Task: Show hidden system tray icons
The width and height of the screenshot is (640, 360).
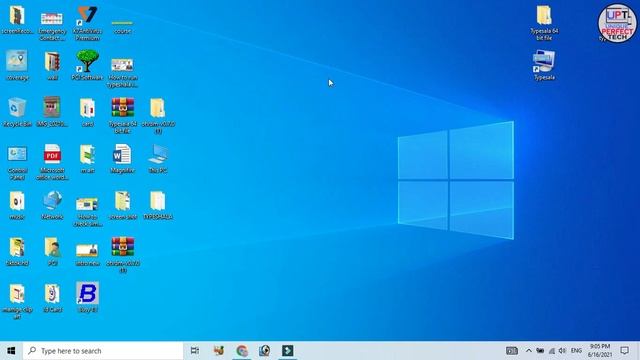Action: point(528,351)
